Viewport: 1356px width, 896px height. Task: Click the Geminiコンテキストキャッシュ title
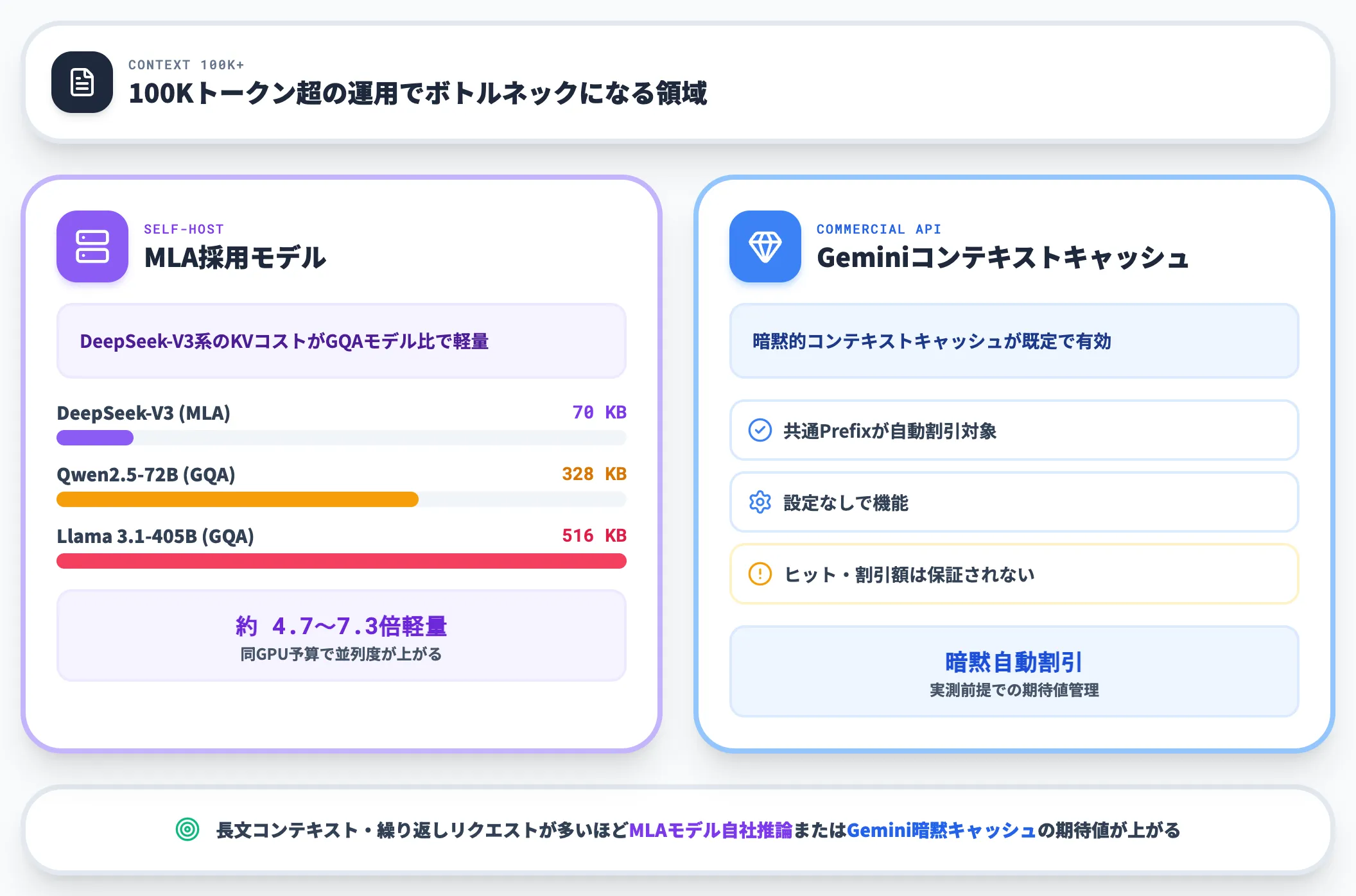pos(1003,257)
